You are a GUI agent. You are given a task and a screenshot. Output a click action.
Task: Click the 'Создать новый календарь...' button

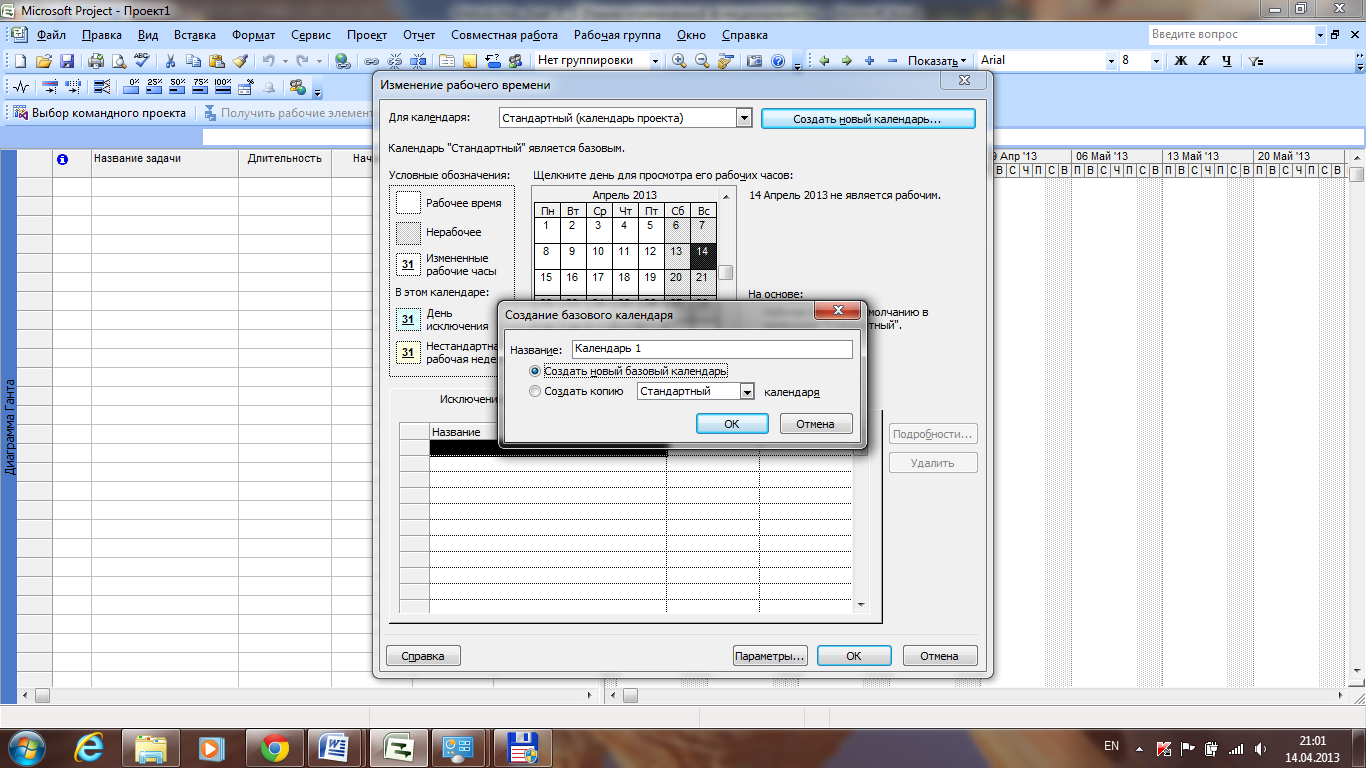867,118
